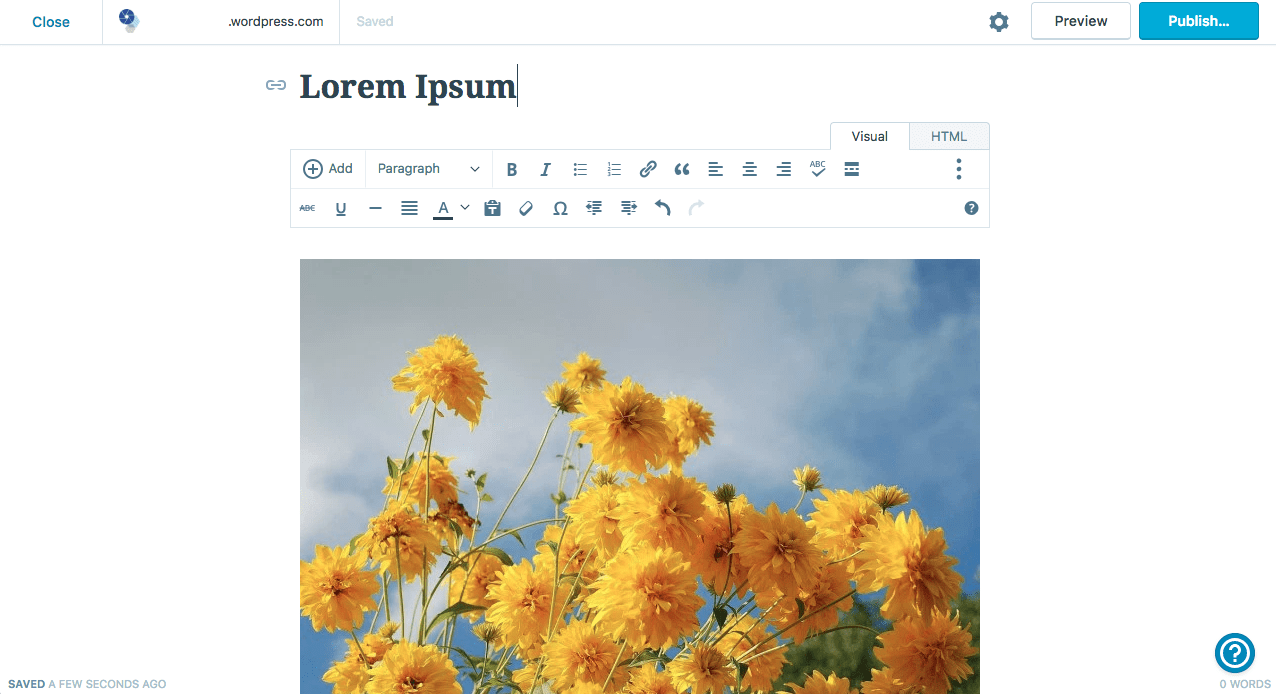
Task: Toggle paste as text mode
Action: pos(492,208)
